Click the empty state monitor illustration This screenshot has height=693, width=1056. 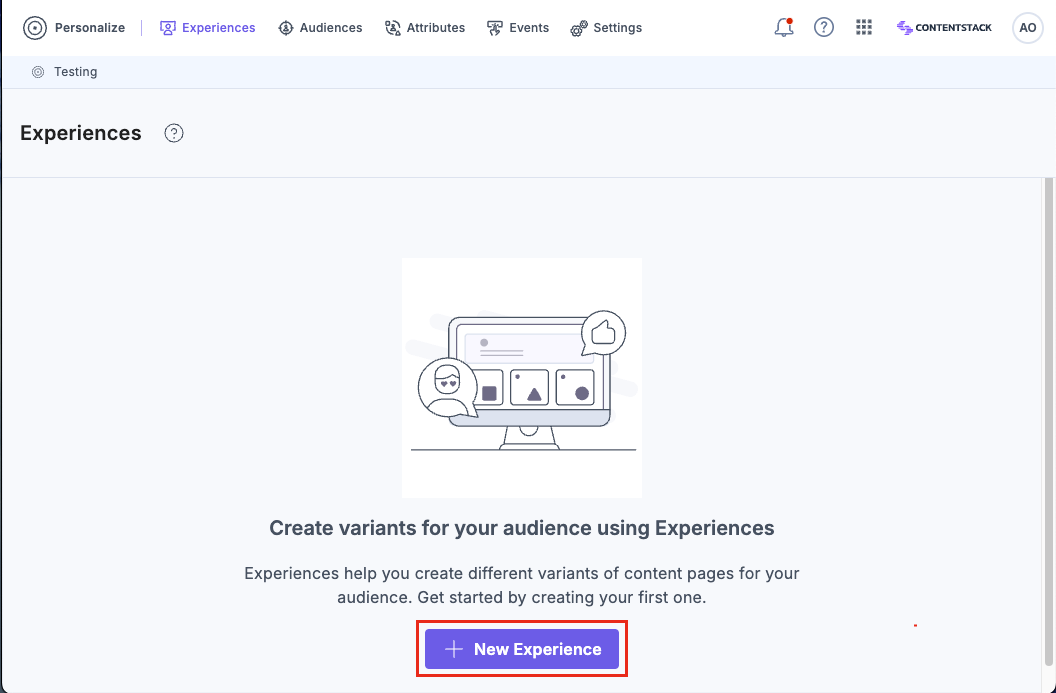pyautogui.click(x=522, y=378)
